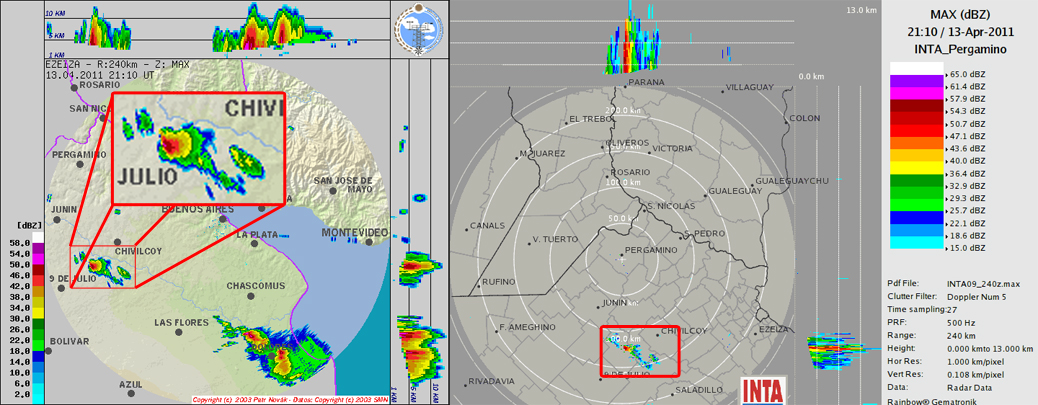
Task: Click the Buenos Aires city dot
Action: (x=224, y=218)
